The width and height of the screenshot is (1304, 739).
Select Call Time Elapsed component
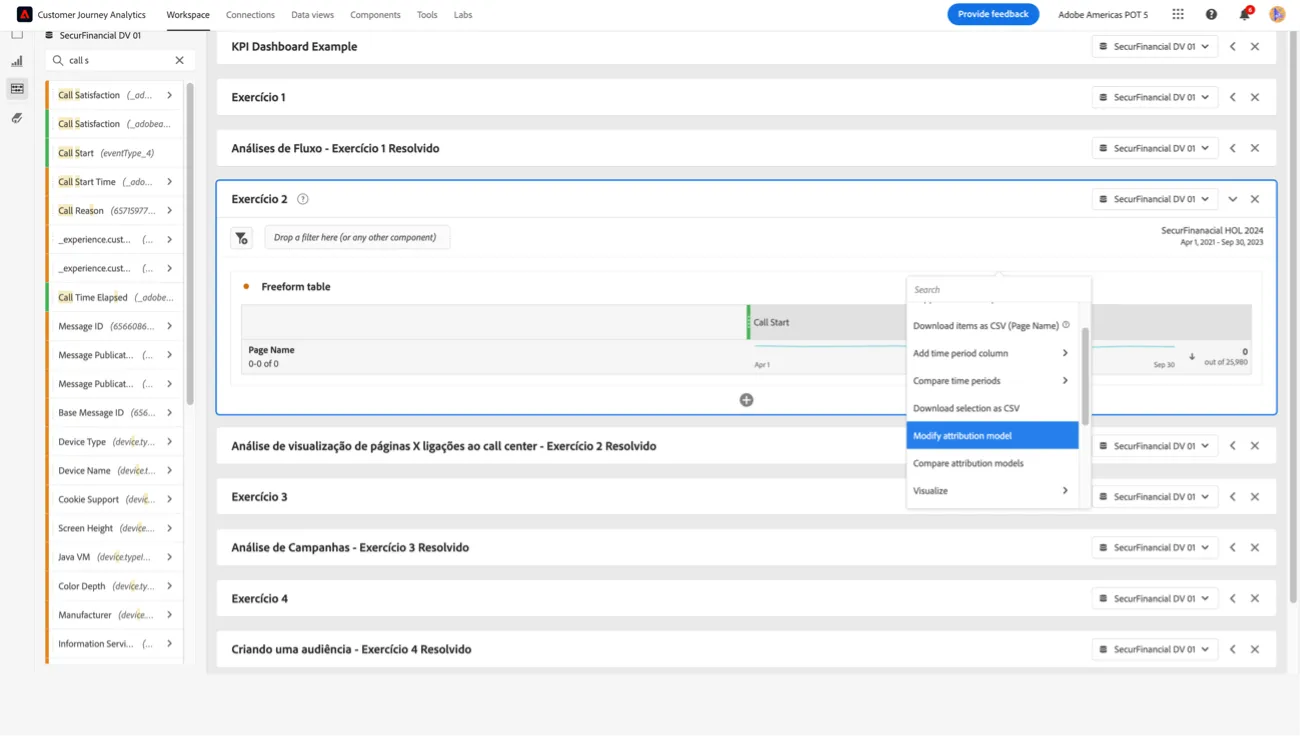115,298
